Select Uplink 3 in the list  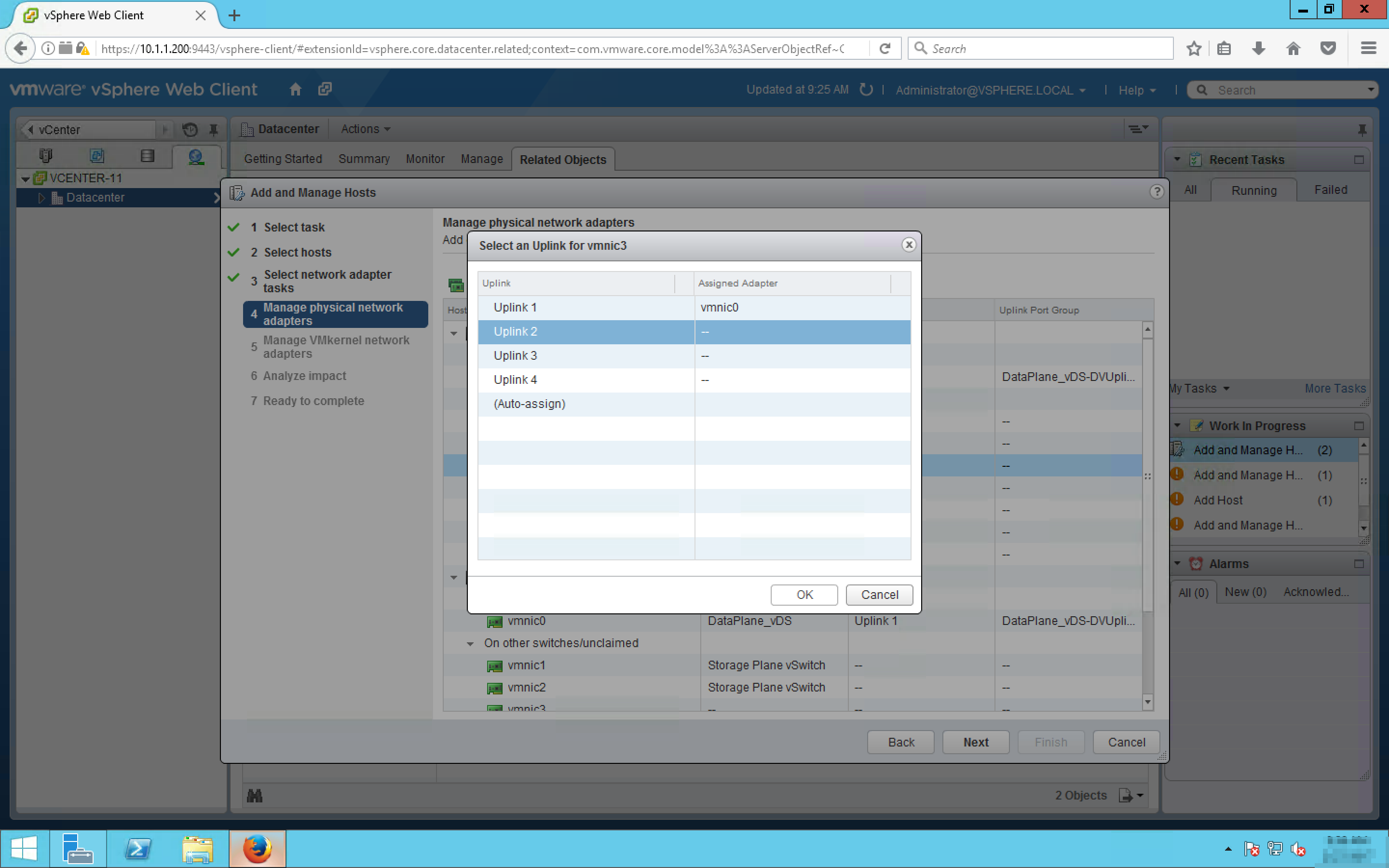tap(515, 355)
